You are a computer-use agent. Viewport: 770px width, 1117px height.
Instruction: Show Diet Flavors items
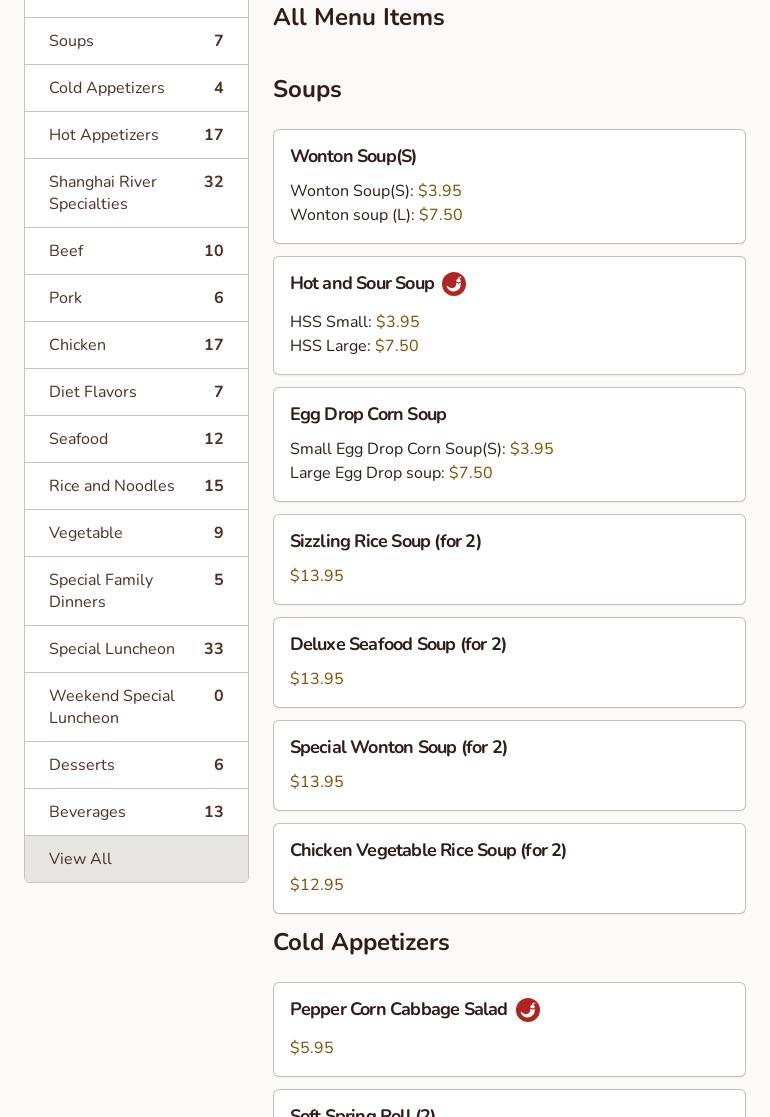click(x=136, y=392)
